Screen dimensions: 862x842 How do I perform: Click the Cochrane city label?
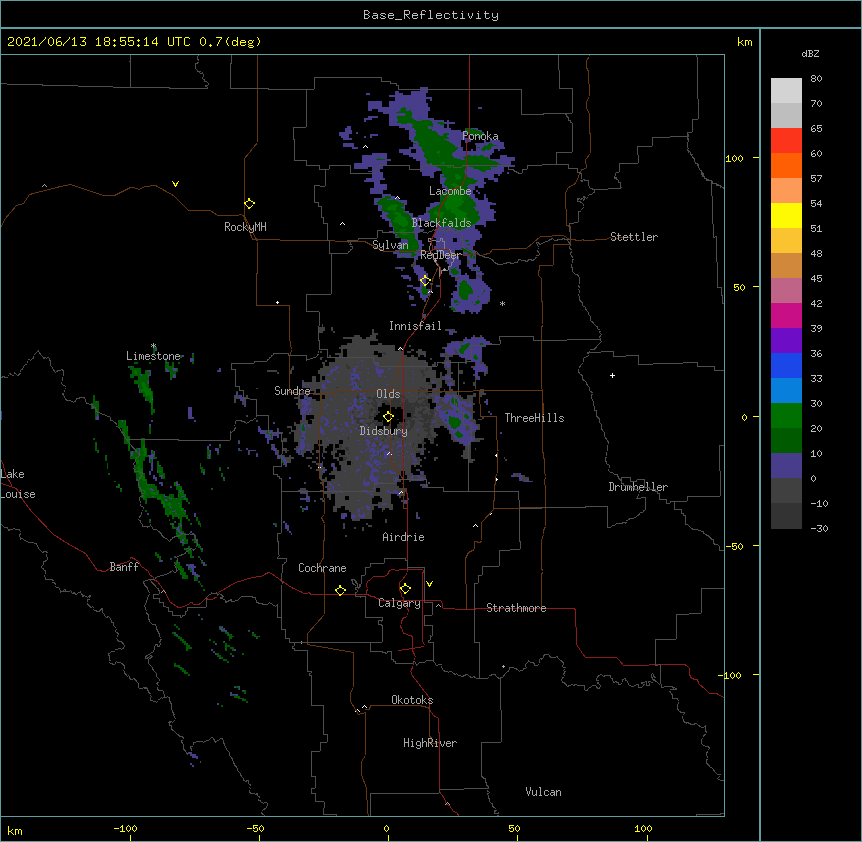tap(322, 568)
